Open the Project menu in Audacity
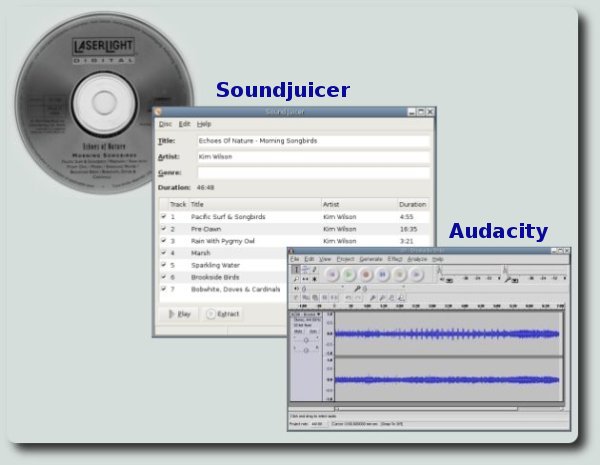600x465 pixels. (345, 259)
